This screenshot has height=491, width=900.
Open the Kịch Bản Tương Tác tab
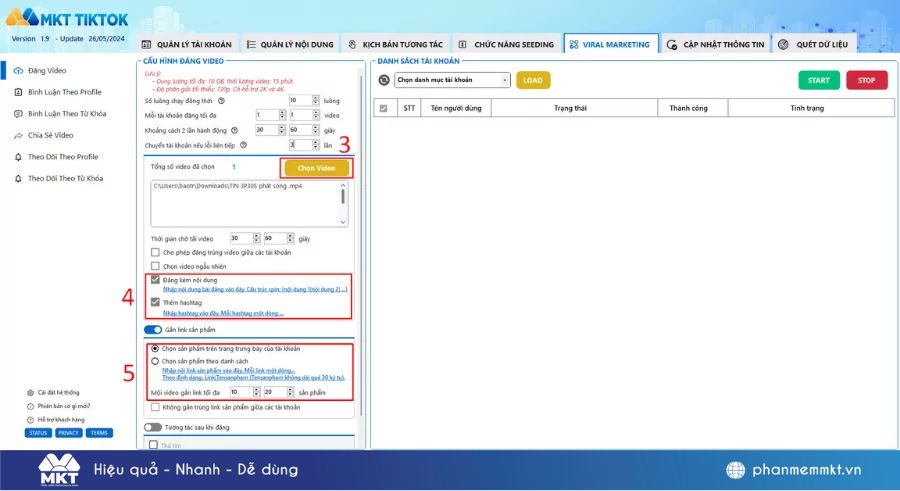click(x=395, y=44)
